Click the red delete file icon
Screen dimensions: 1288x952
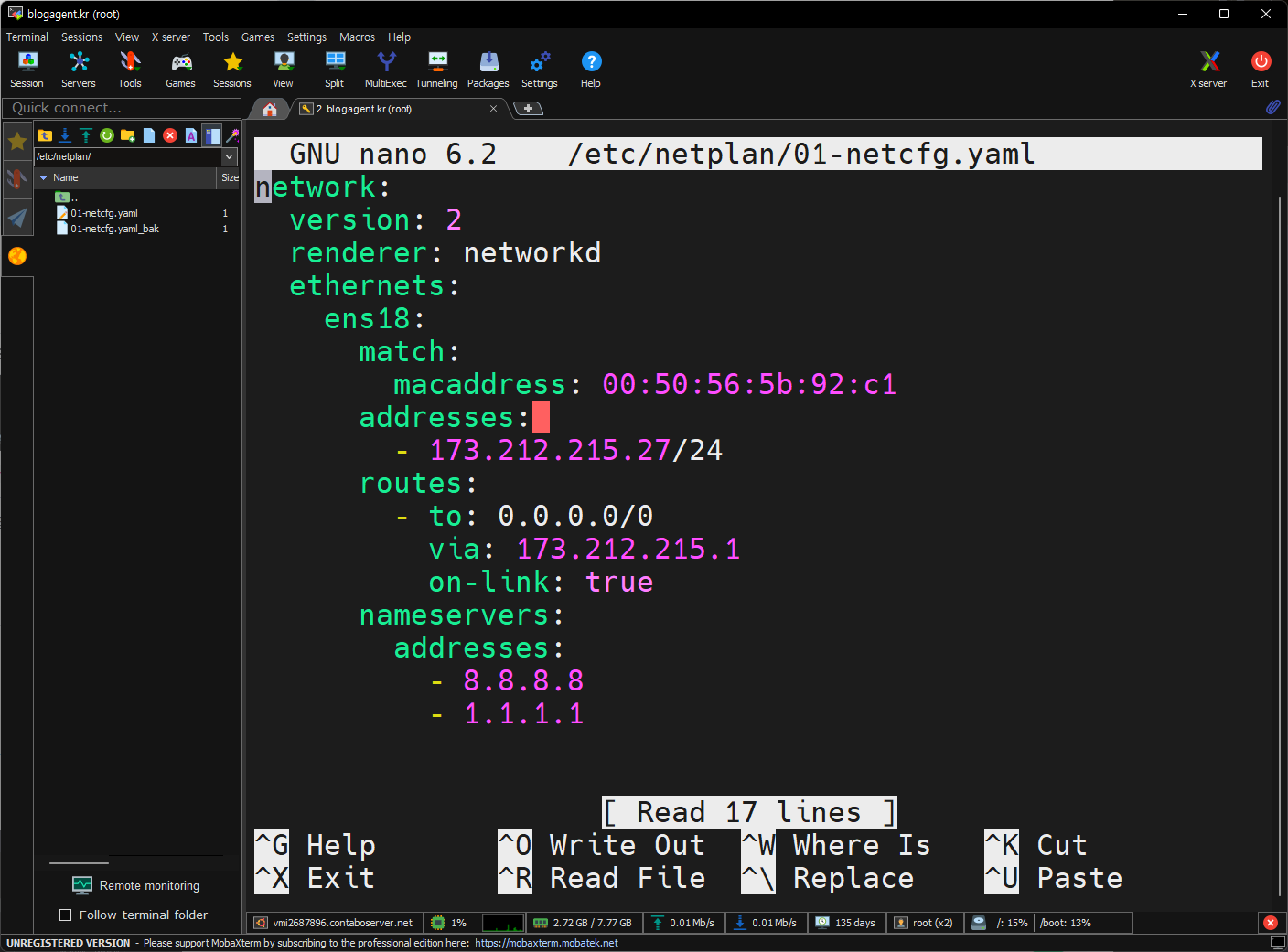[170, 135]
